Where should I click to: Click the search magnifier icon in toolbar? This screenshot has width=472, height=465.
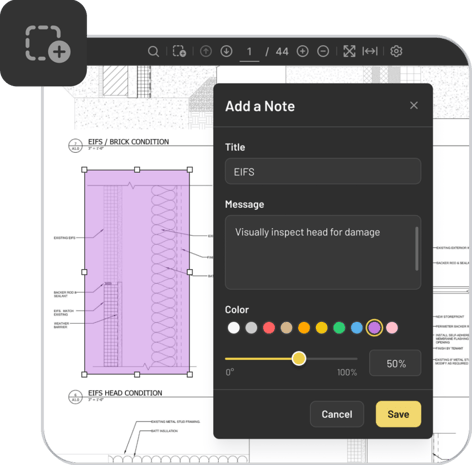point(153,52)
